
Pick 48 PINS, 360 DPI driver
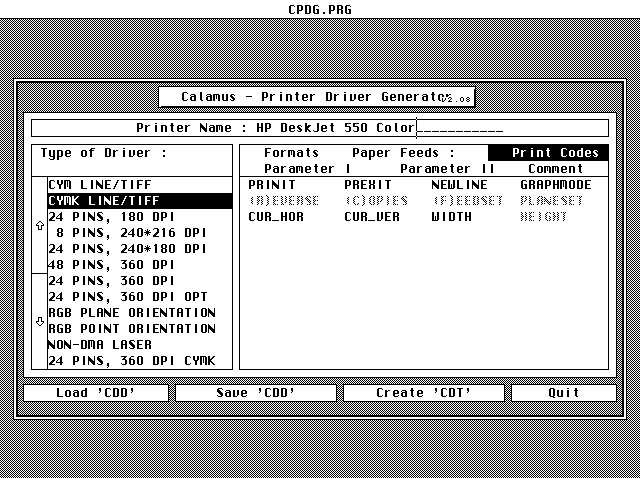pos(140,265)
